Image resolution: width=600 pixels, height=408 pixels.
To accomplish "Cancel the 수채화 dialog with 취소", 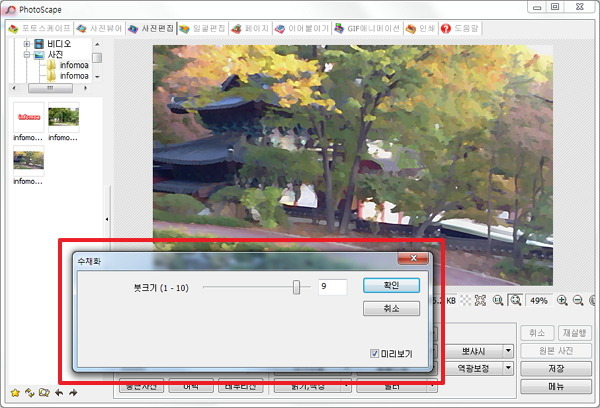I will coord(391,308).
